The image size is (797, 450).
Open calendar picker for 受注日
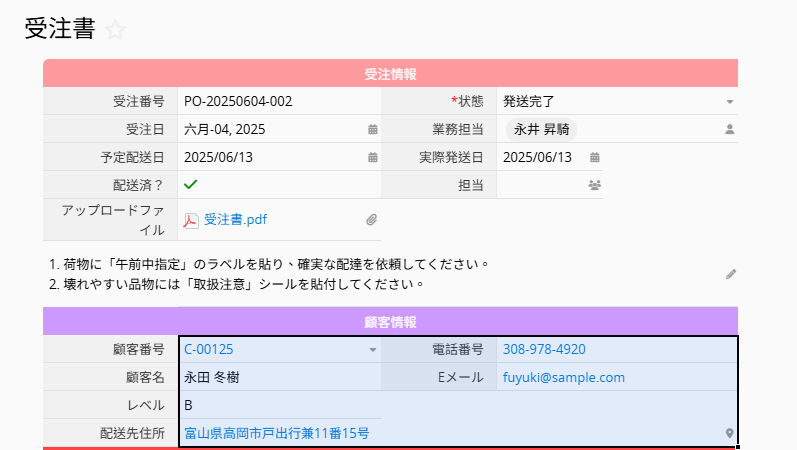(x=373, y=129)
